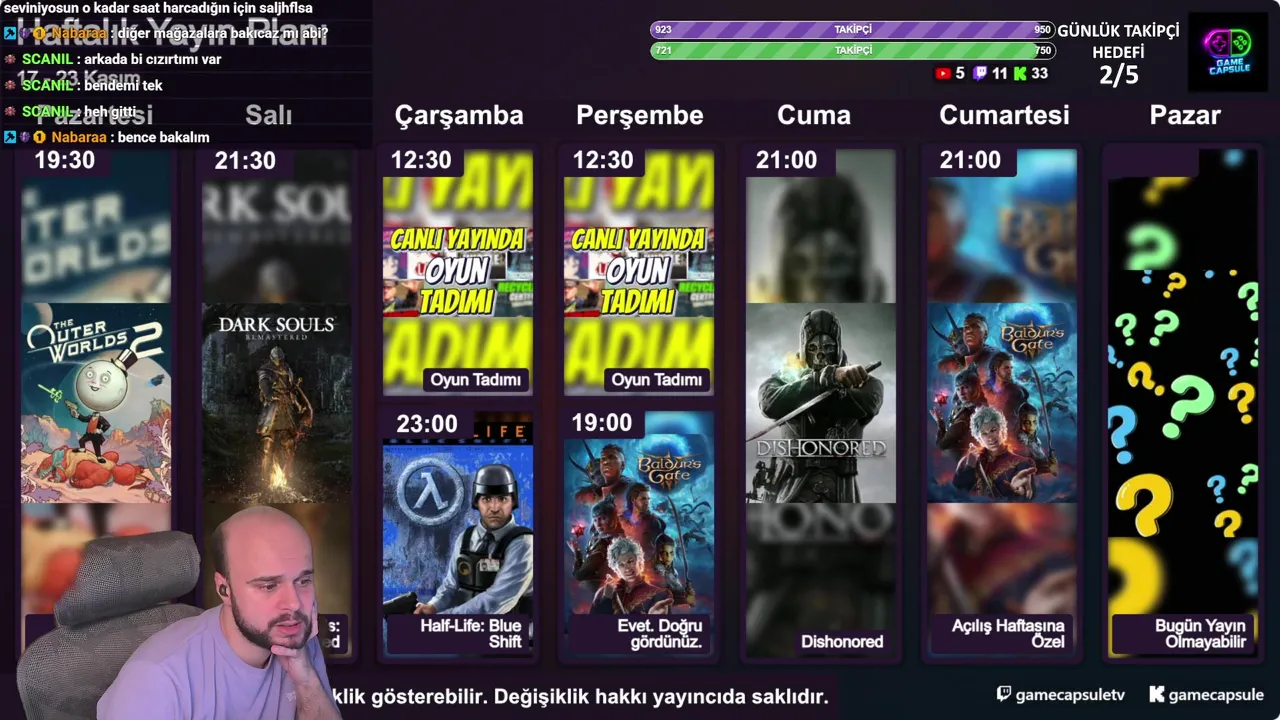The height and width of the screenshot is (720, 1280).
Task: Click the 2/5 daily goal counter
Action: [1118, 75]
